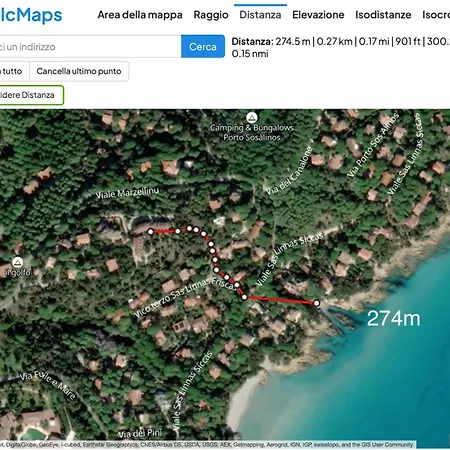Click the Via del Canalone street label
Viewport: 450px width, 450px height.
289,171
